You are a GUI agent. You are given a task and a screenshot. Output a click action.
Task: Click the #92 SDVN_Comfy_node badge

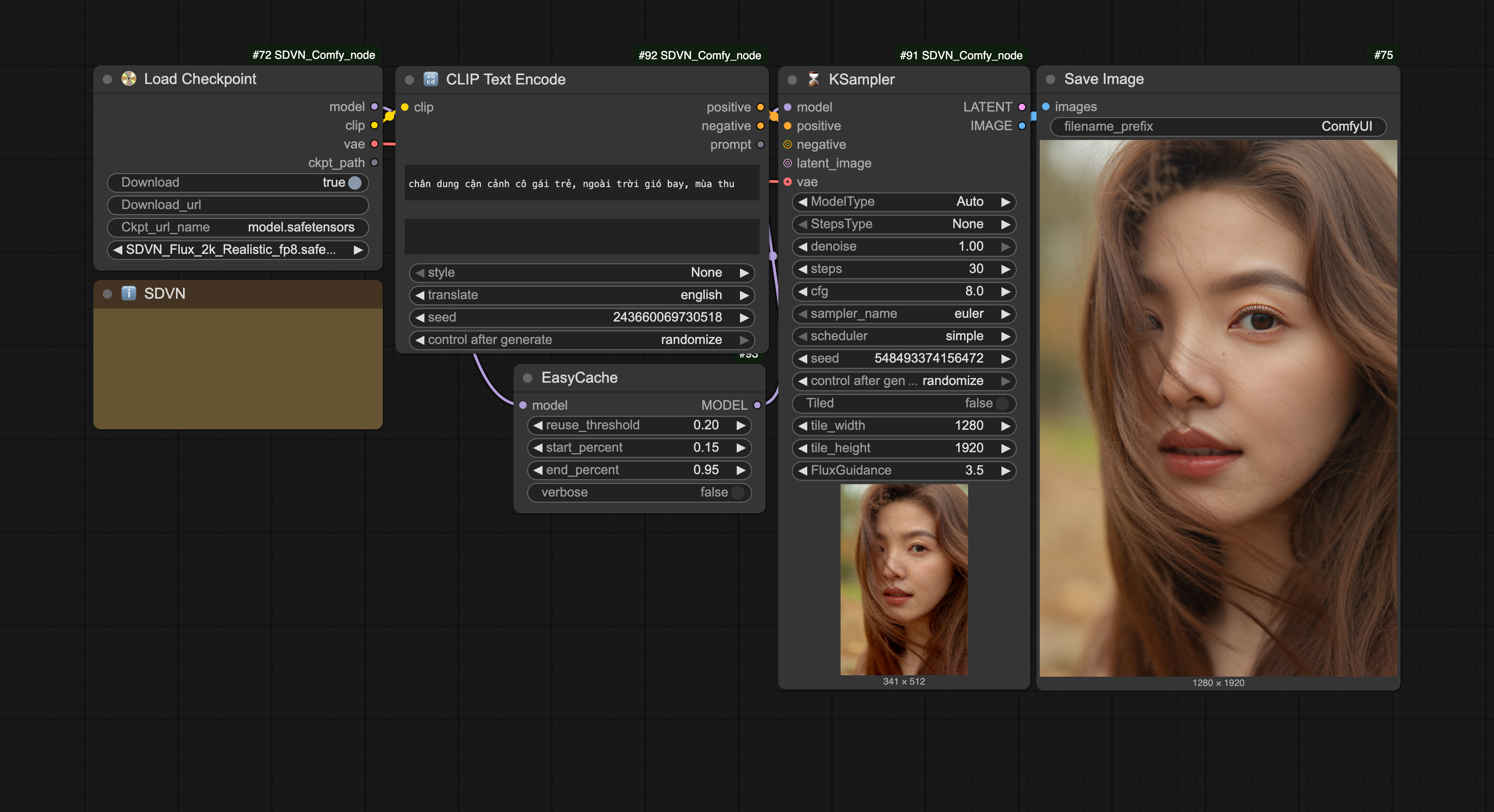[x=699, y=55]
